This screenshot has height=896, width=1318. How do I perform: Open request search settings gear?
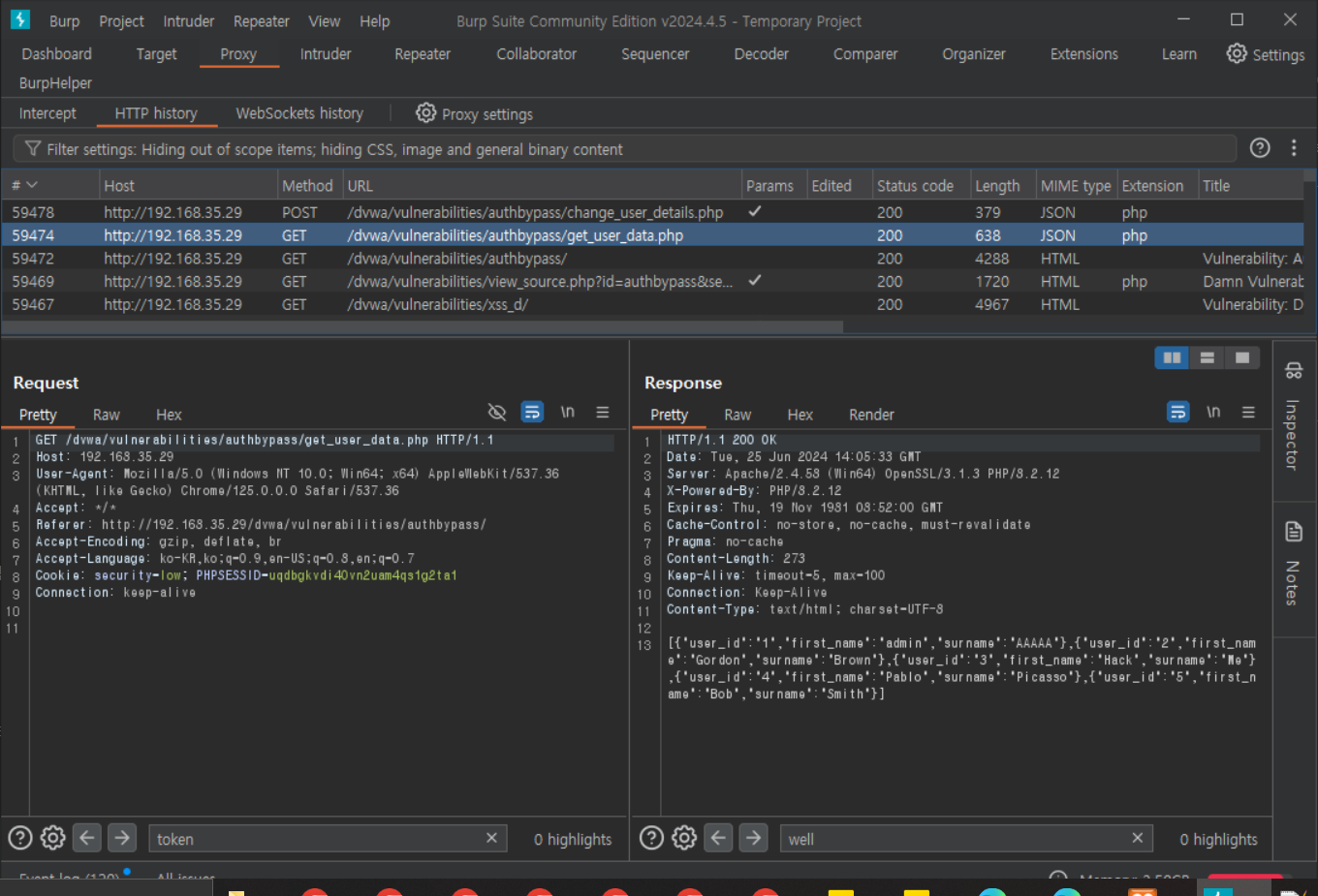(53, 838)
